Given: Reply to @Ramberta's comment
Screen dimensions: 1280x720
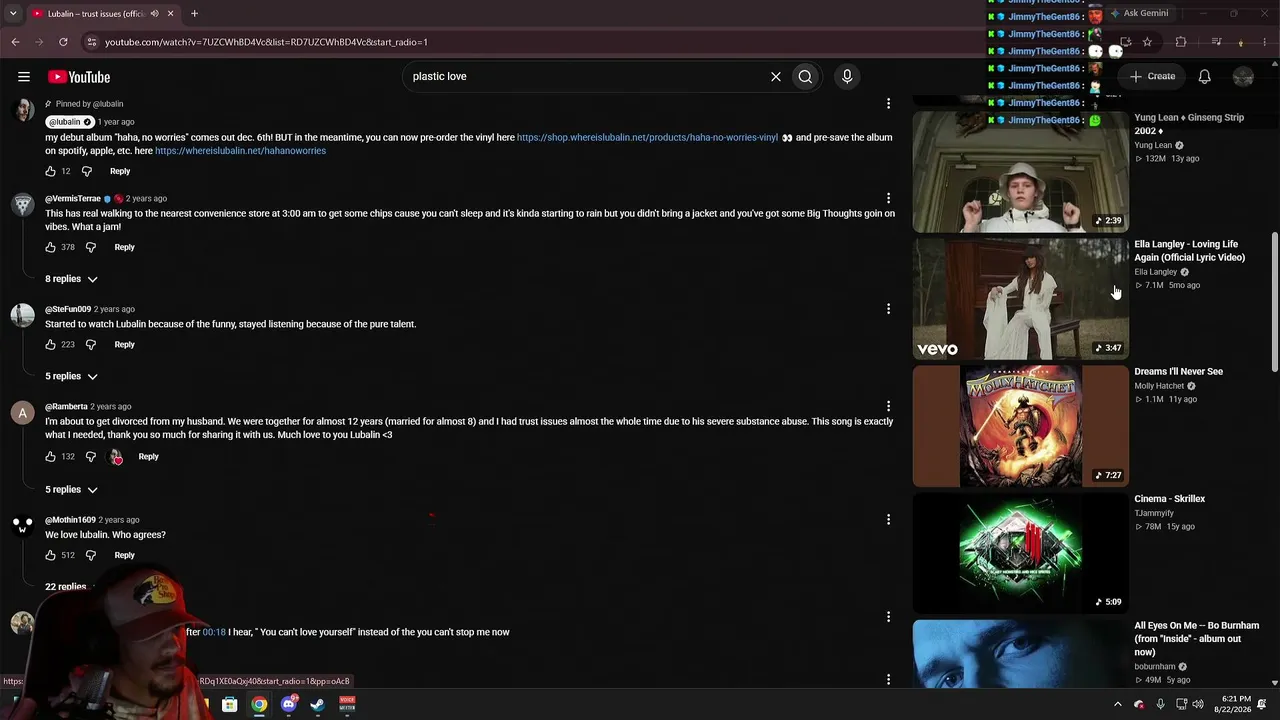Looking at the screenshot, I should tap(148, 456).
